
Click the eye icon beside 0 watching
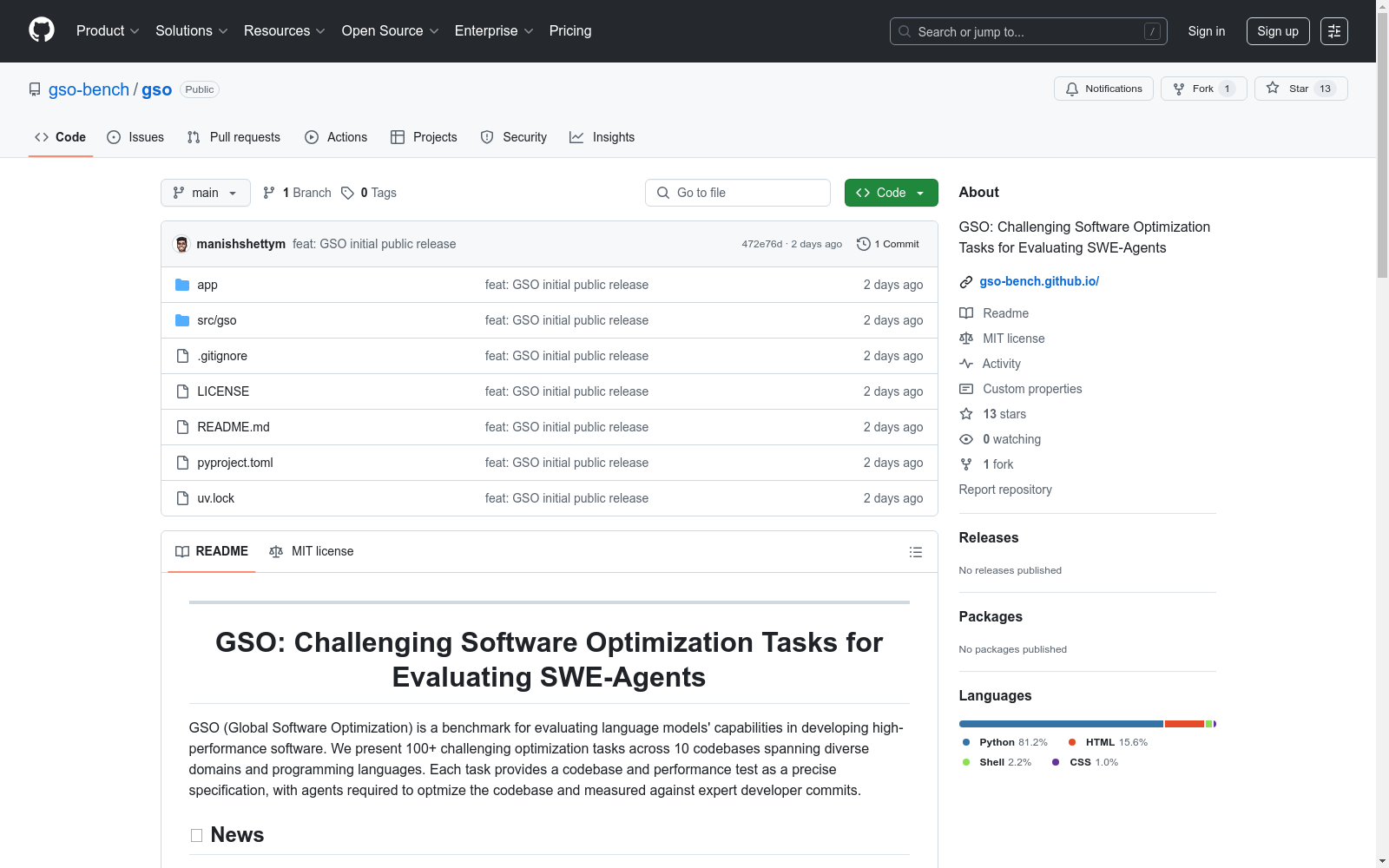point(966,439)
